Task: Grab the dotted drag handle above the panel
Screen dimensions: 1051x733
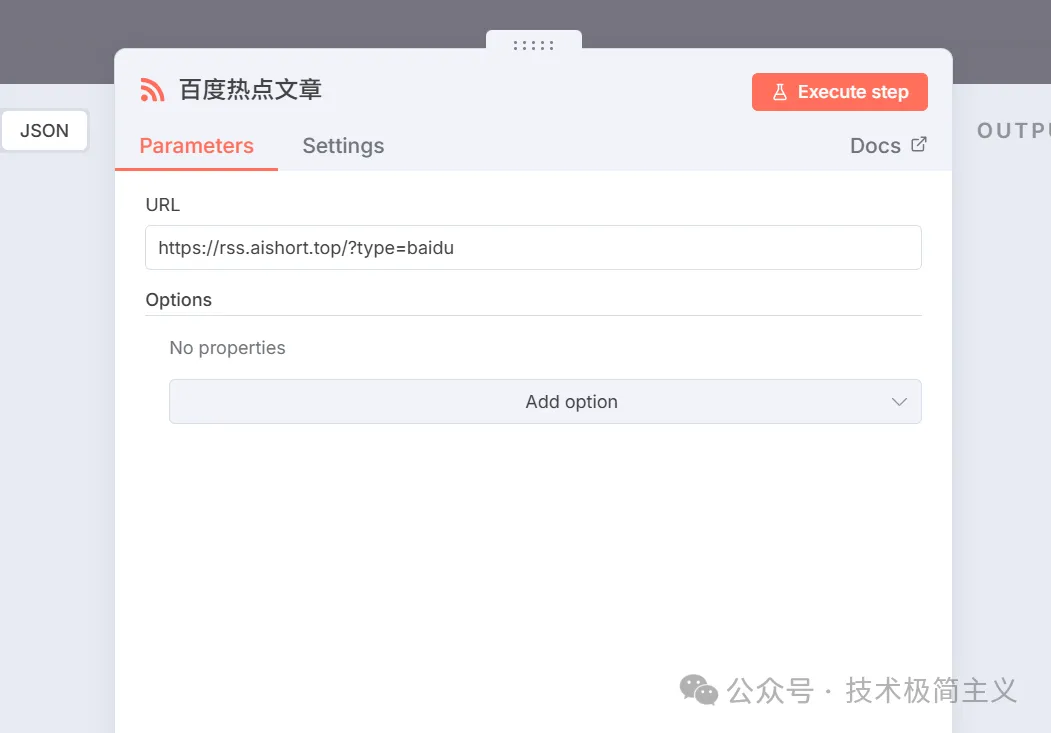Action: click(x=534, y=45)
